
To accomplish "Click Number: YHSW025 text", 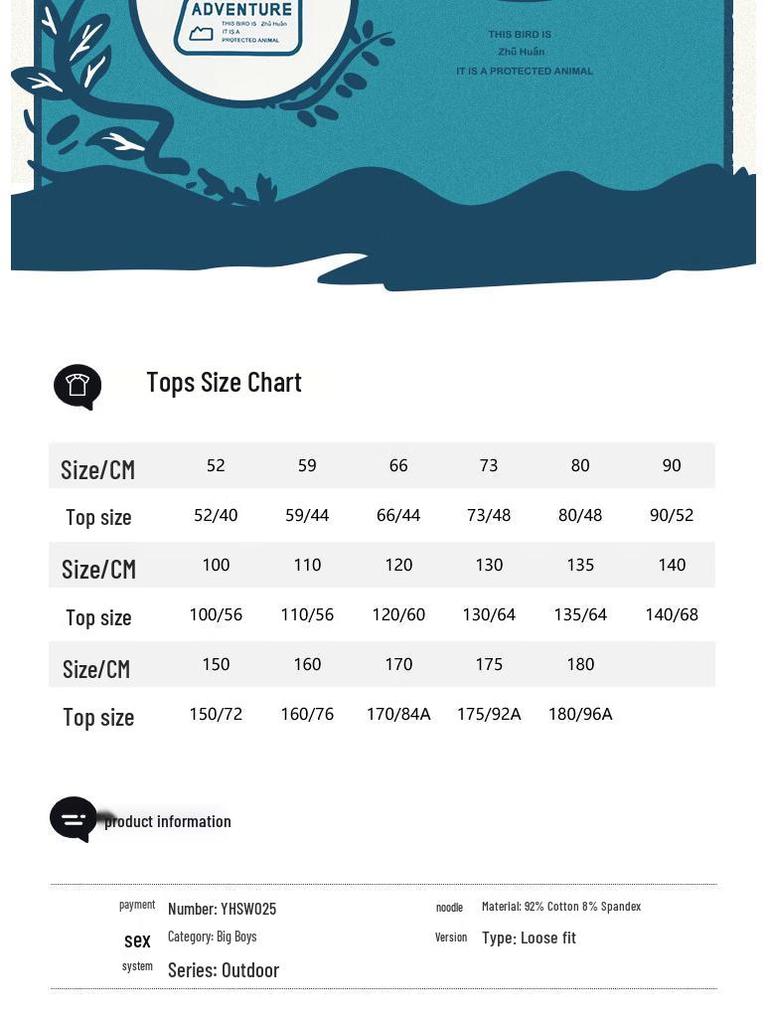I will point(222,909).
